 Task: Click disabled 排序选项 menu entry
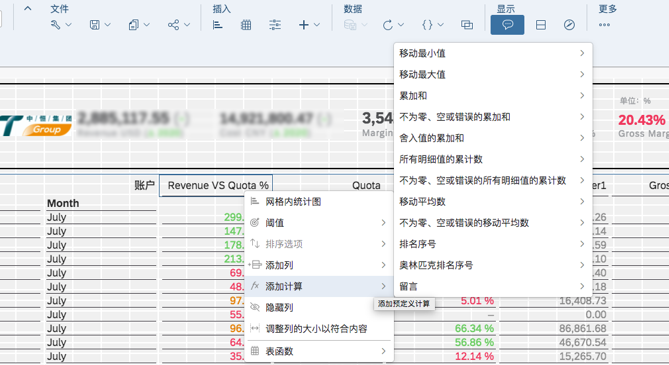(x=319, y=244)
